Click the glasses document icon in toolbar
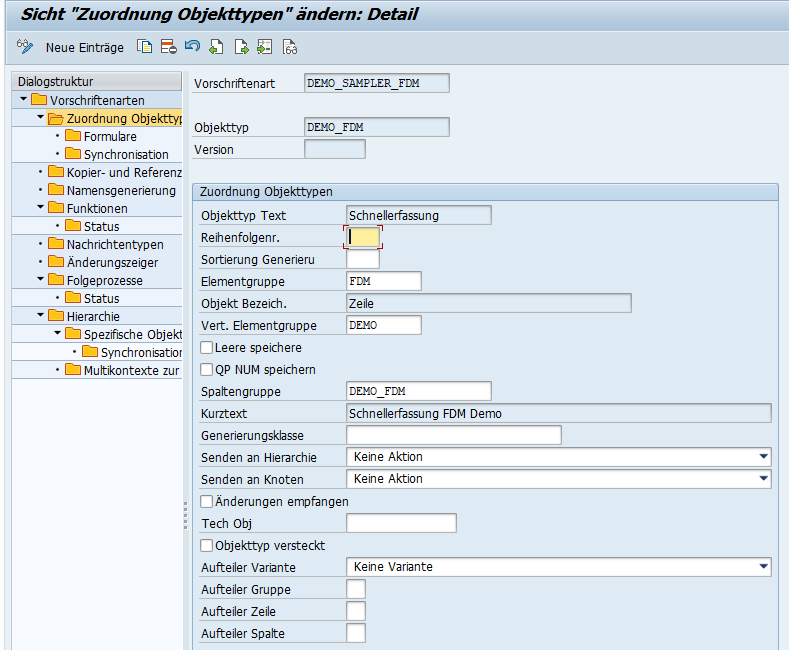The height and width of the screenshot is (650, 789). [290, 47]
